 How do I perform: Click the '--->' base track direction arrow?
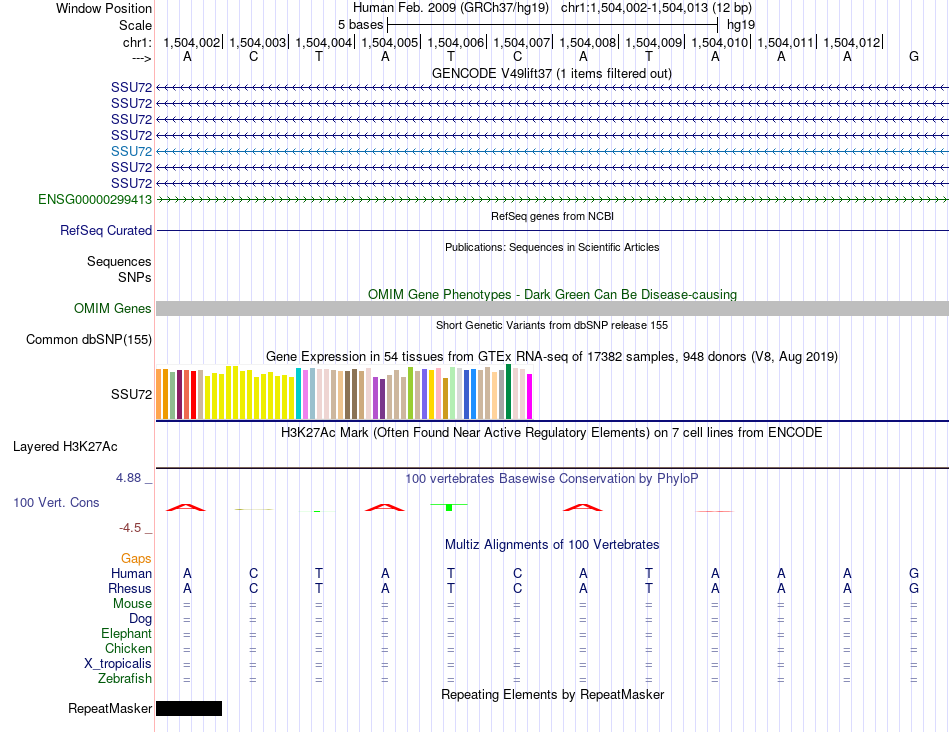pos(141,58)
